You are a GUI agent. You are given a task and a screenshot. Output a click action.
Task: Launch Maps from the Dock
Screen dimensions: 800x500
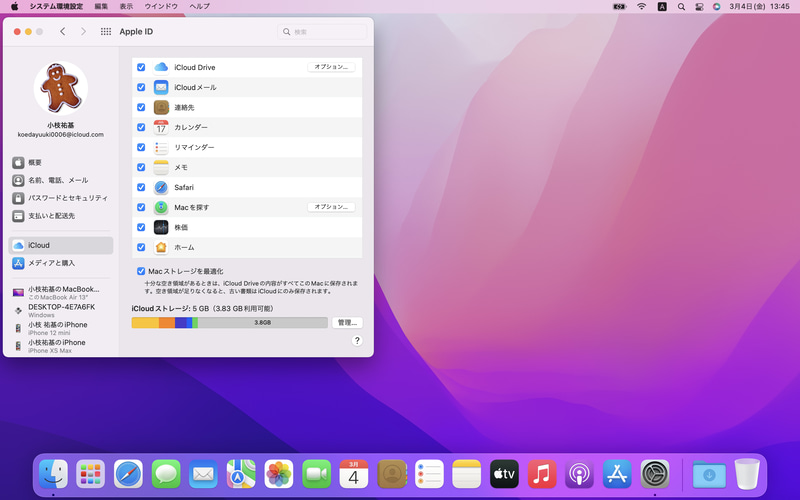tap(241, 474)
